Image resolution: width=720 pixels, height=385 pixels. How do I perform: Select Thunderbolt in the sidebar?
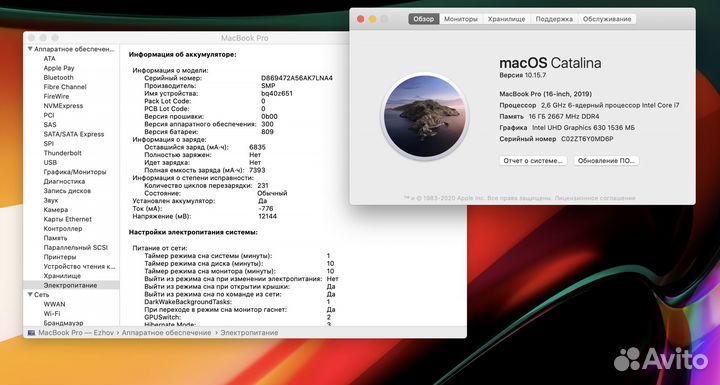pos(62,153)
